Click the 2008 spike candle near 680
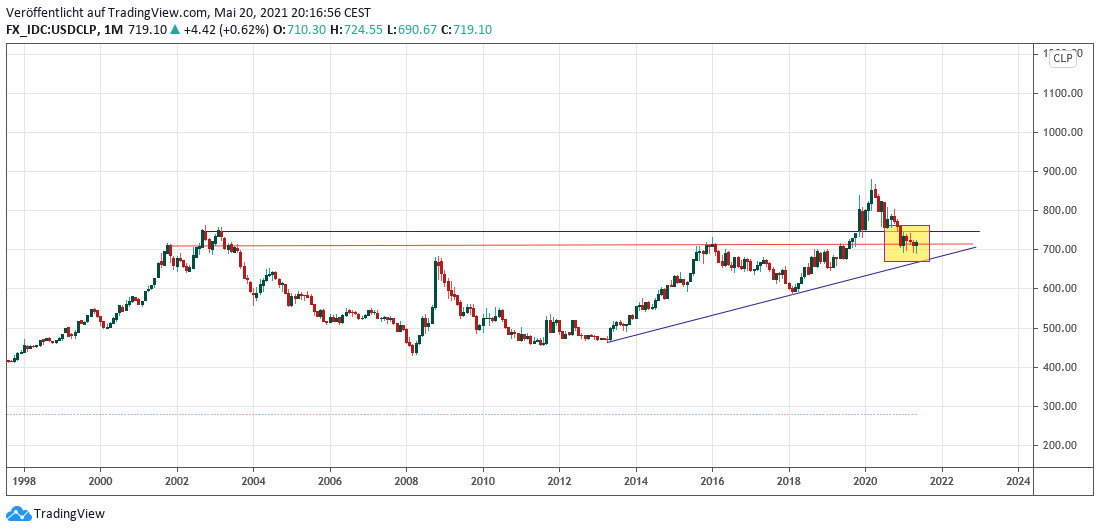The image size is (1100, 532). click(437, 284)
